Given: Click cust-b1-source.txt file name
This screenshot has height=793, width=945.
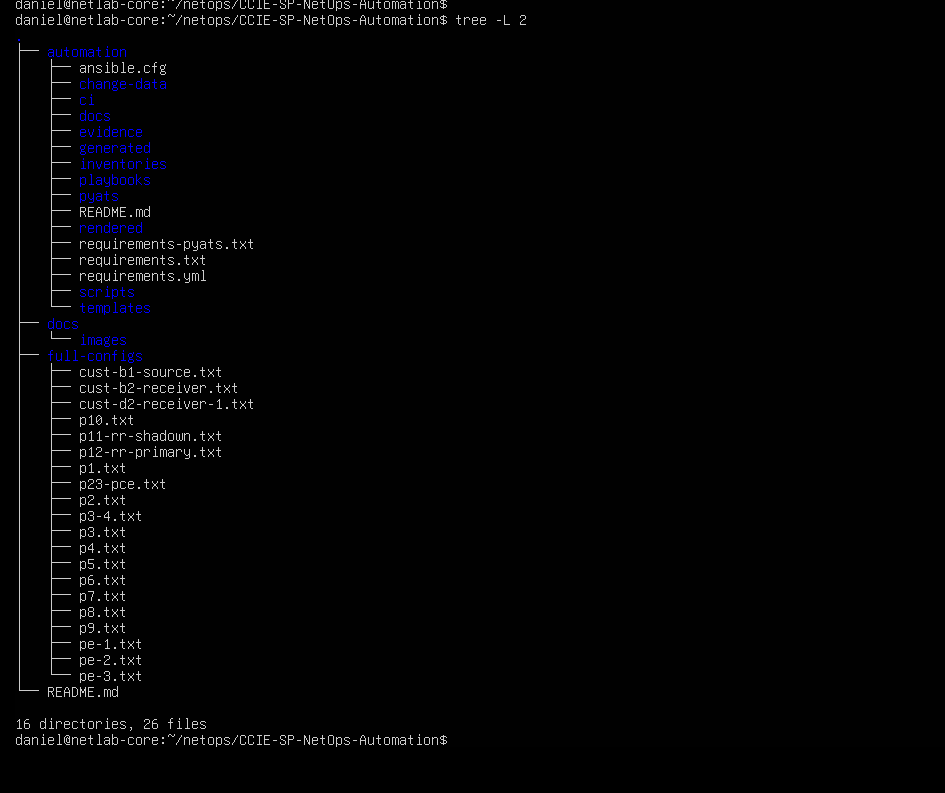Looking at the screenshot, I should pyautogui.click(x=150, y=372).
